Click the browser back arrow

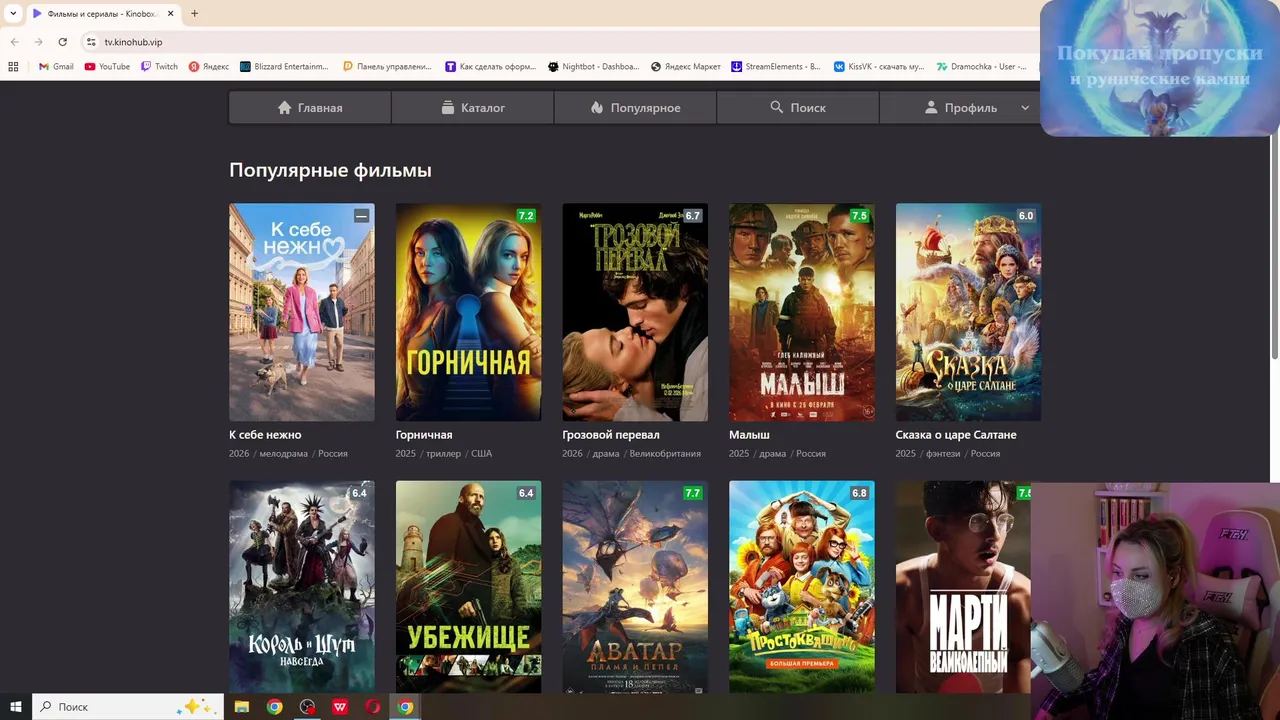click(x=14, y=42)
